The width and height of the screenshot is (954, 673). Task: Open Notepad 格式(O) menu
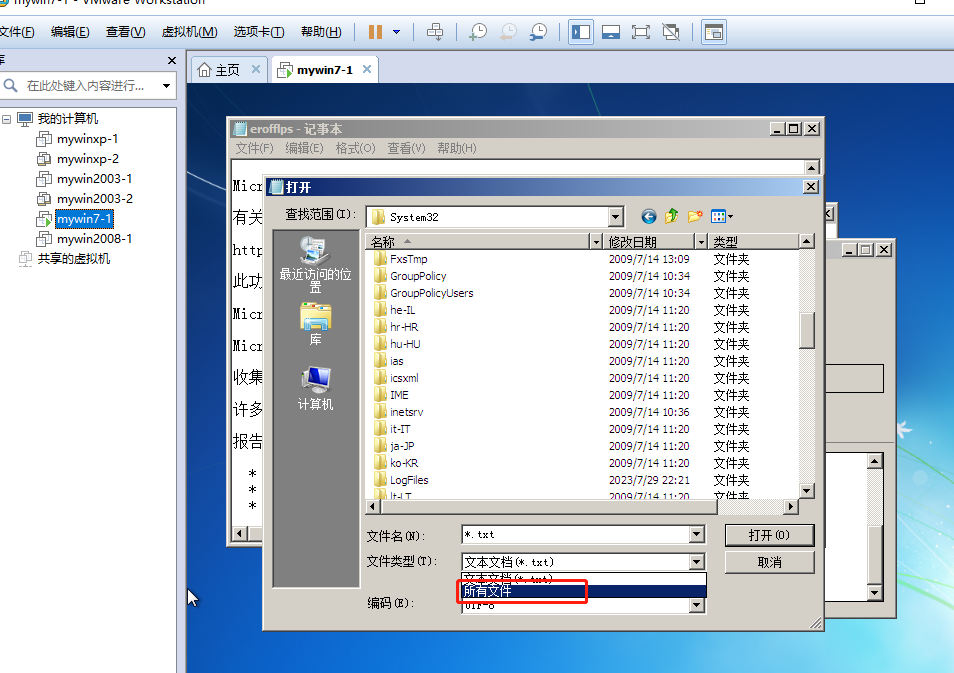pos(355,148)
